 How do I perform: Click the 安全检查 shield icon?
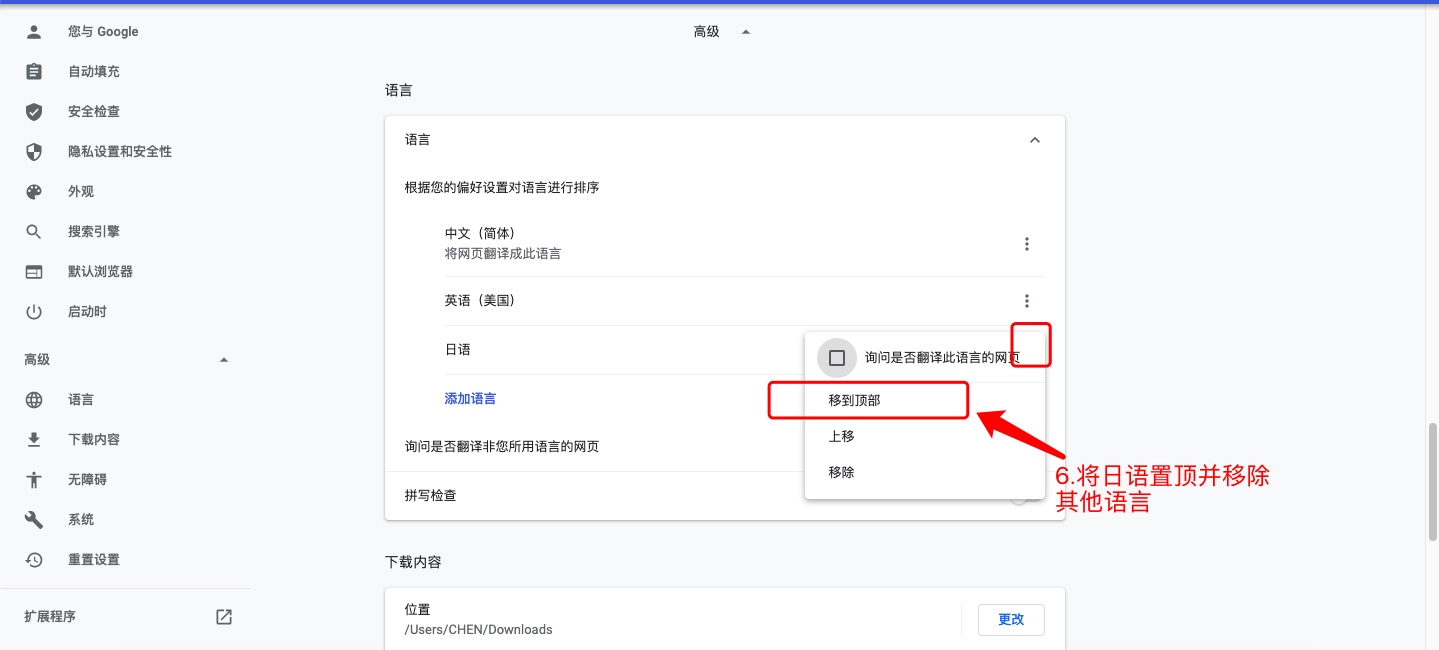(x=33, y=111)
